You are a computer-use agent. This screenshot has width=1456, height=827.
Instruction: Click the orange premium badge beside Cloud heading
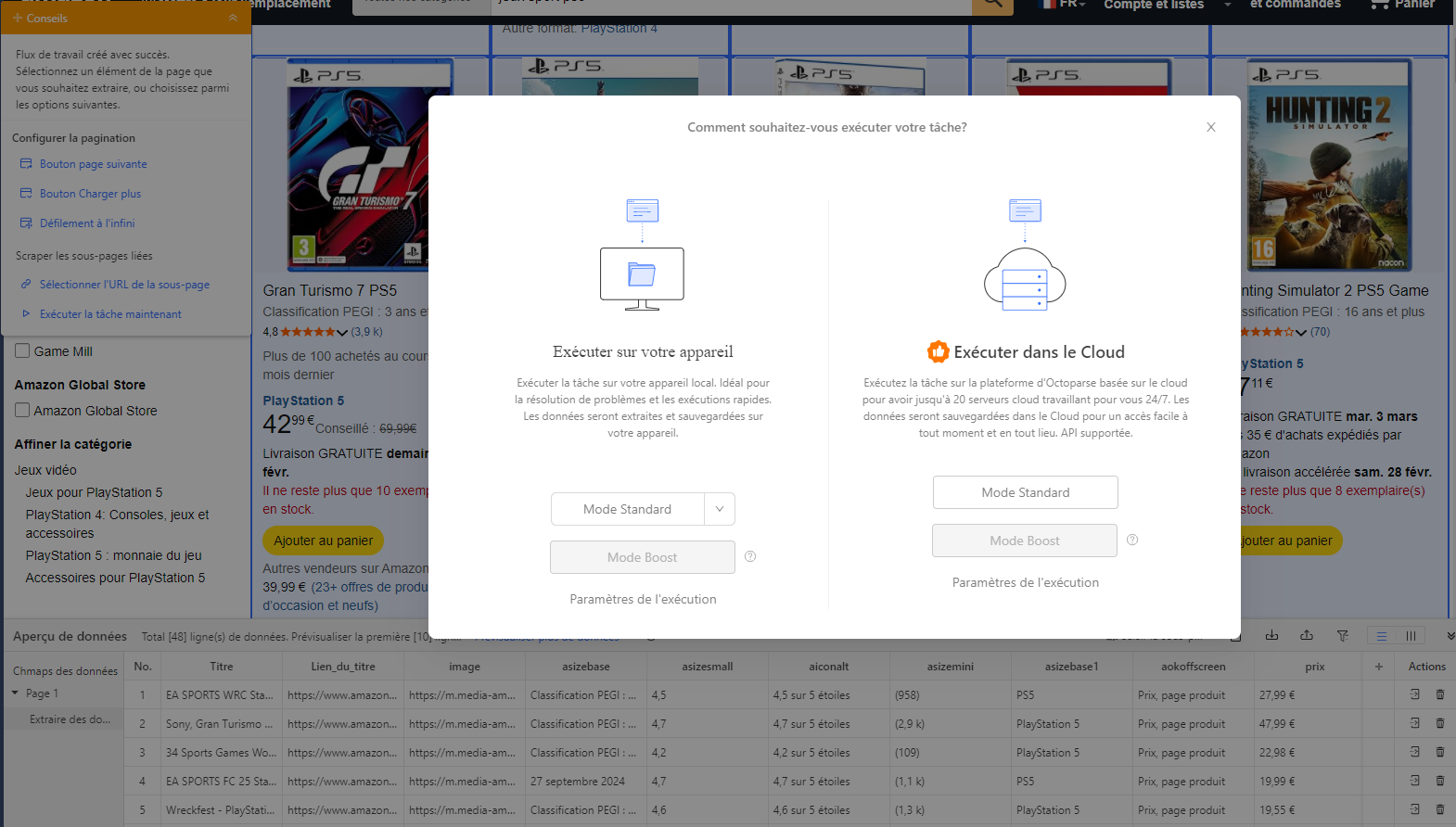click(939, 351)
